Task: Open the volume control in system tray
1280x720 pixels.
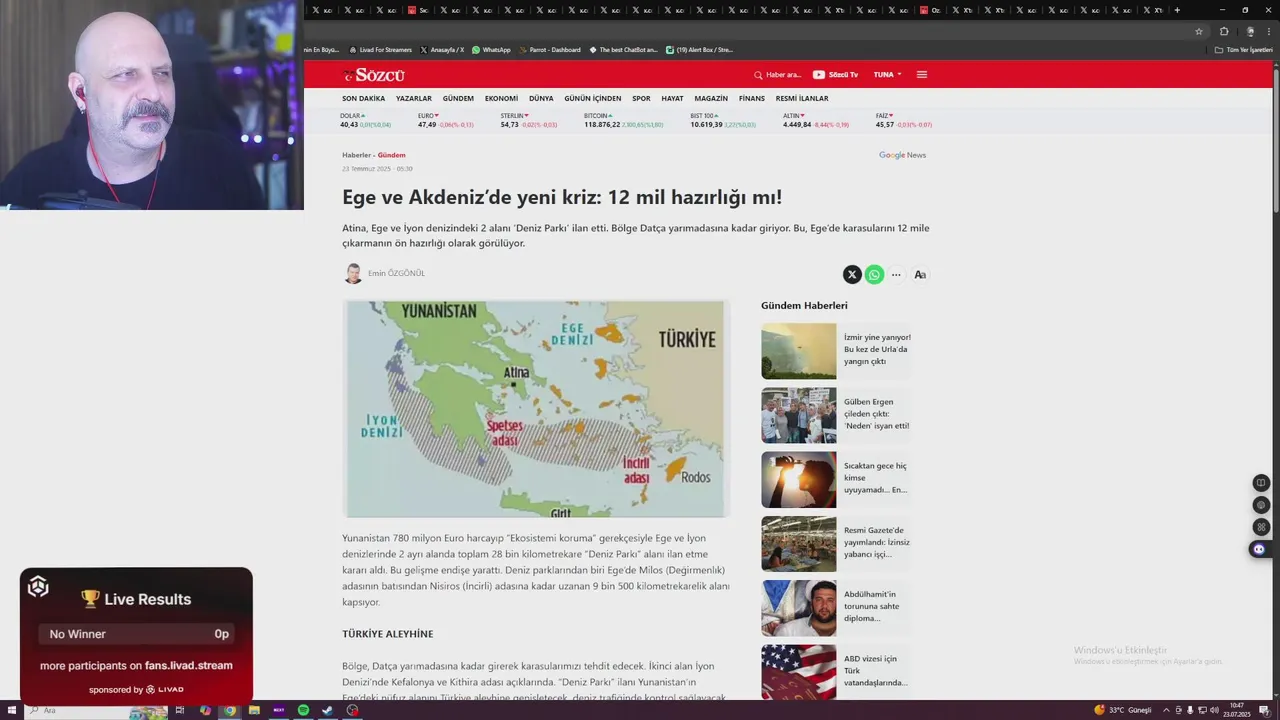Action: click(x=1214, y=710)
